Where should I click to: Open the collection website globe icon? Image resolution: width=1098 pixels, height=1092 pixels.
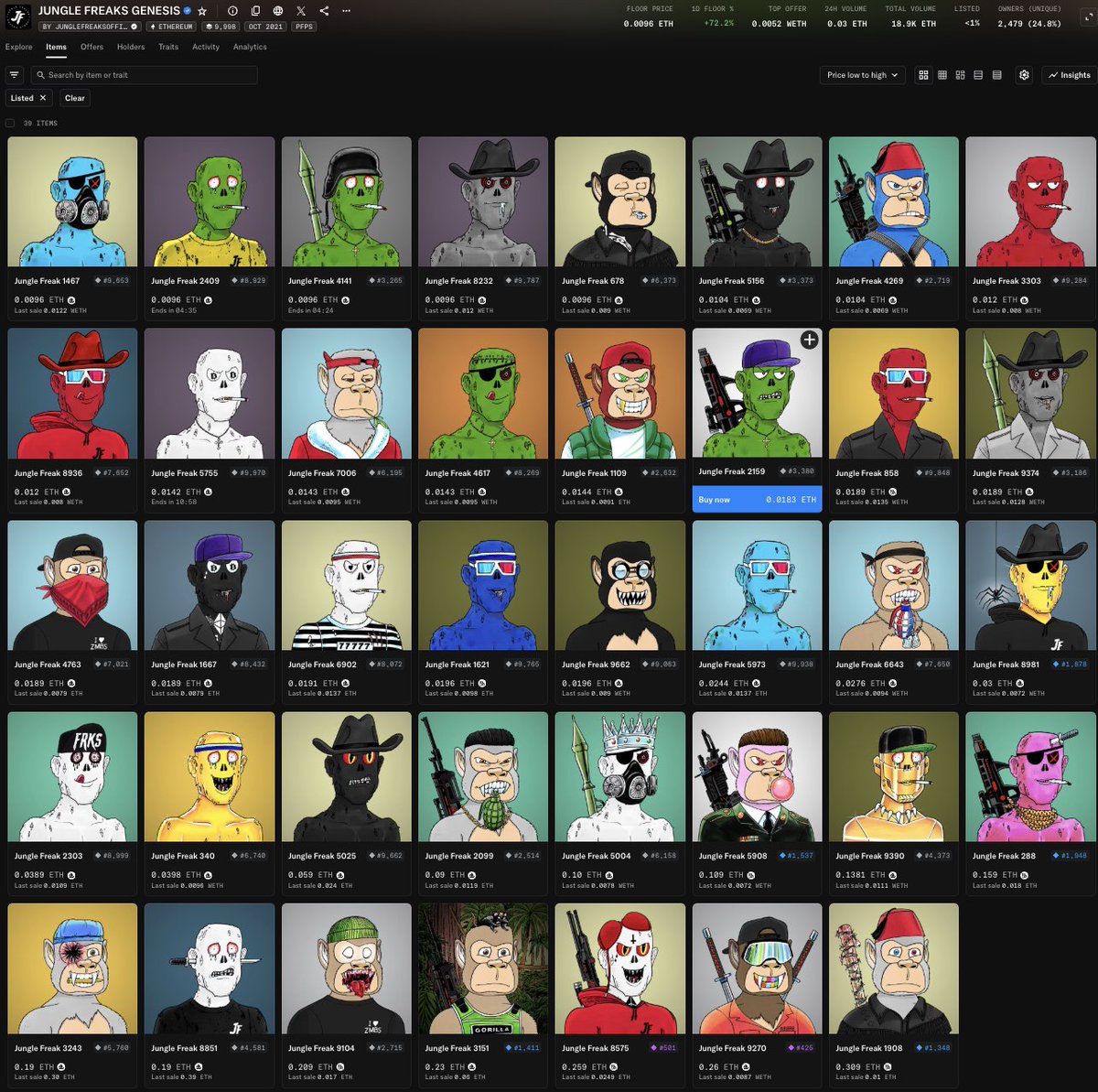click(278, 11)
